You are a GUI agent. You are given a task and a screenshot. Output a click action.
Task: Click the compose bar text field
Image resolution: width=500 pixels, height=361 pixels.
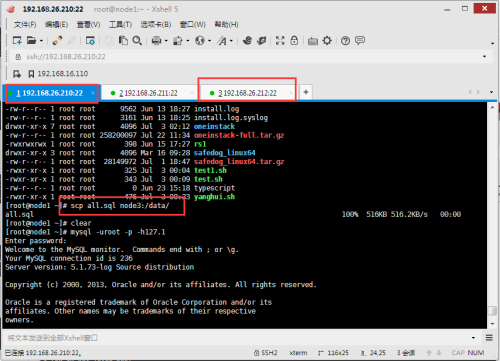point(237,338)
